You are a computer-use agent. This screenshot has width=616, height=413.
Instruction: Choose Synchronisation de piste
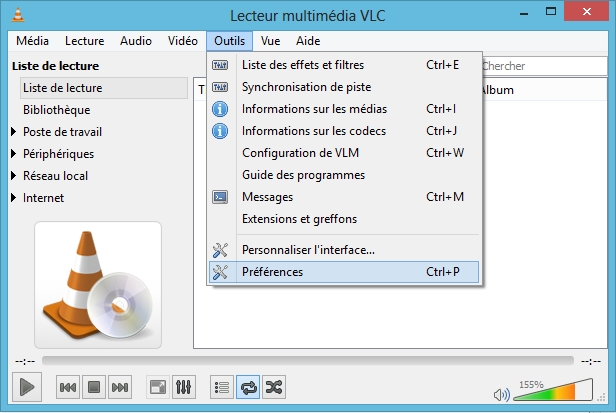[x=344, y=87]
